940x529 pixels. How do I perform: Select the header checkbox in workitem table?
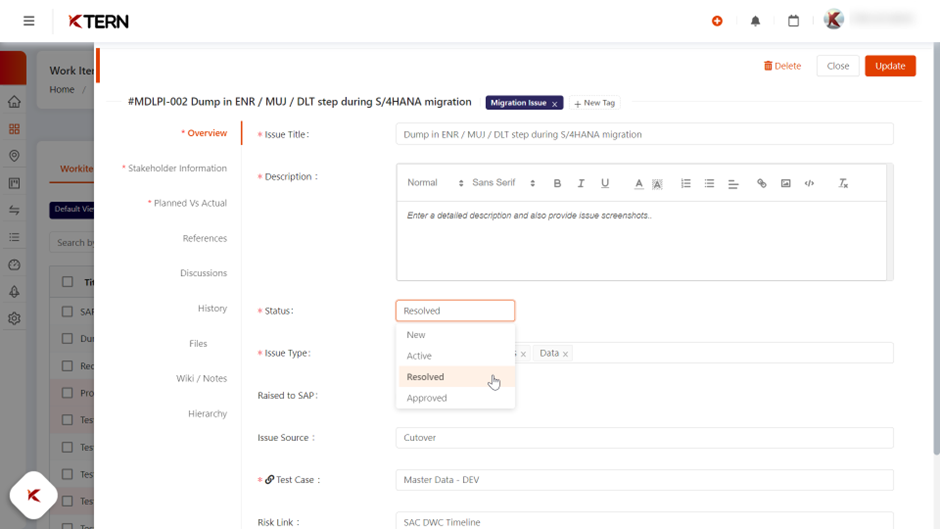pyautogui.click(x=68, y=282)
